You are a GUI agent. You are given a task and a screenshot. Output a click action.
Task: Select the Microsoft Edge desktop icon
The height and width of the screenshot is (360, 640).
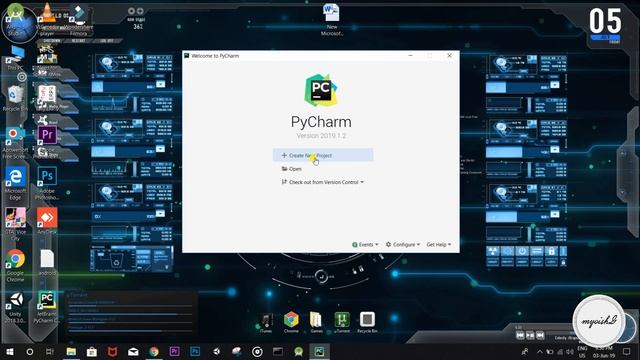click(16, 183)
